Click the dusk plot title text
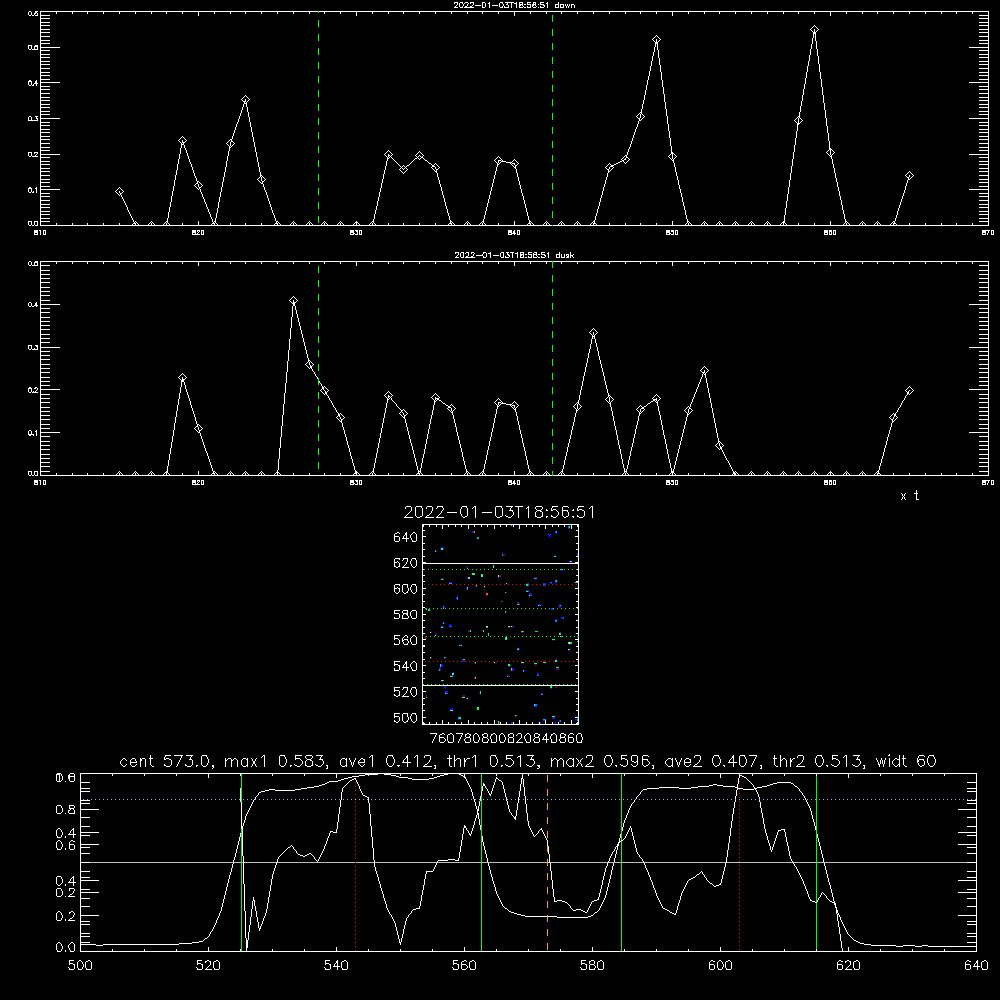The width and height of the screenshot is (1000, 1000). 514,255
